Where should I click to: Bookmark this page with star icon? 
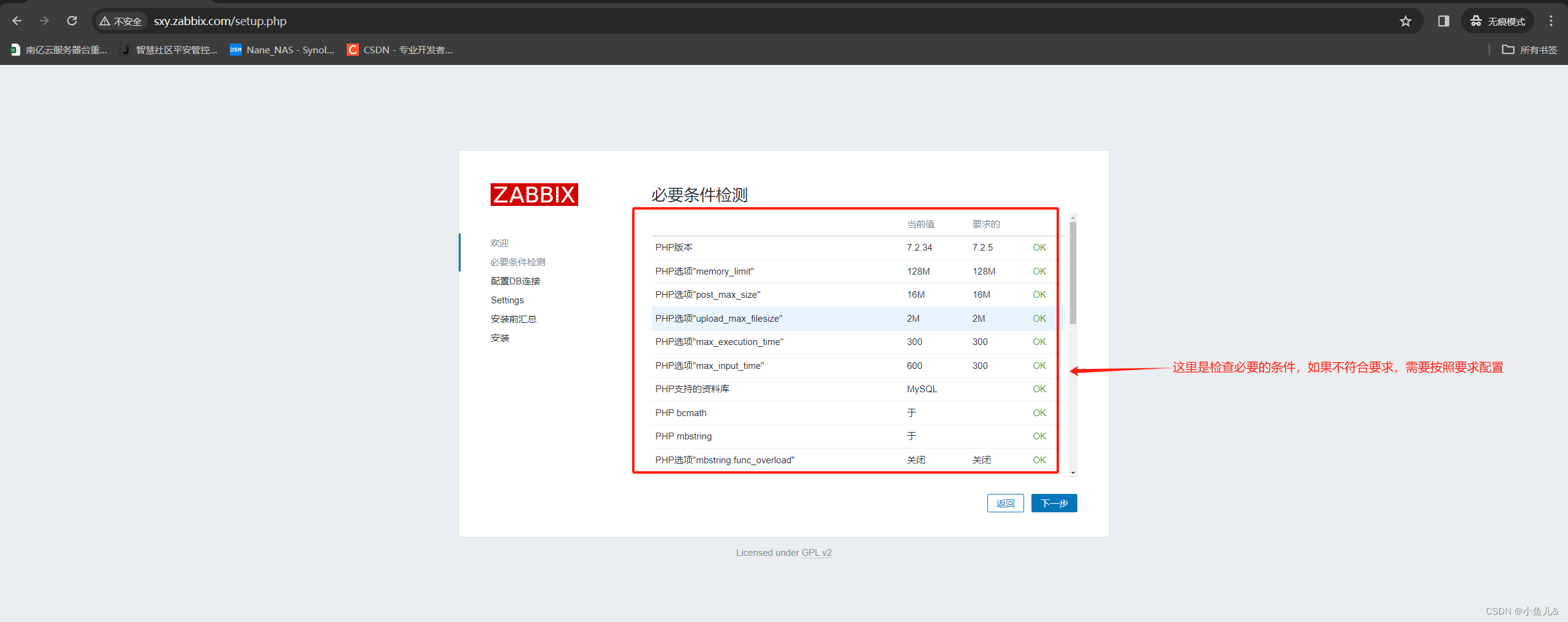(1405, 21)
